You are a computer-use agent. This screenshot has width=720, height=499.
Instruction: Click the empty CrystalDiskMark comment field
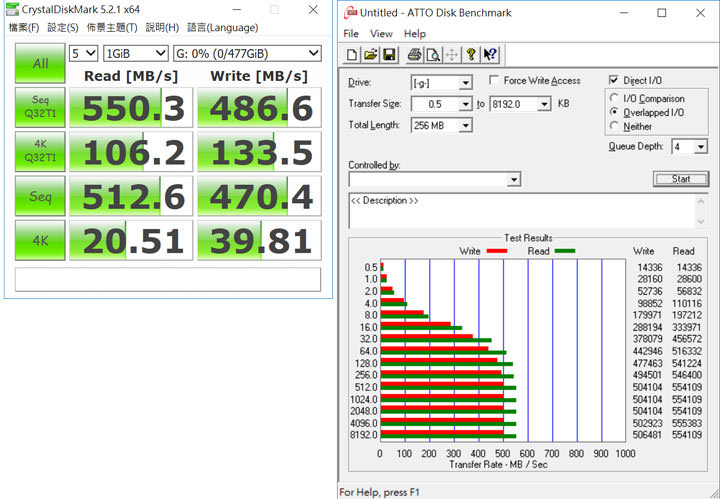(168, 279)
